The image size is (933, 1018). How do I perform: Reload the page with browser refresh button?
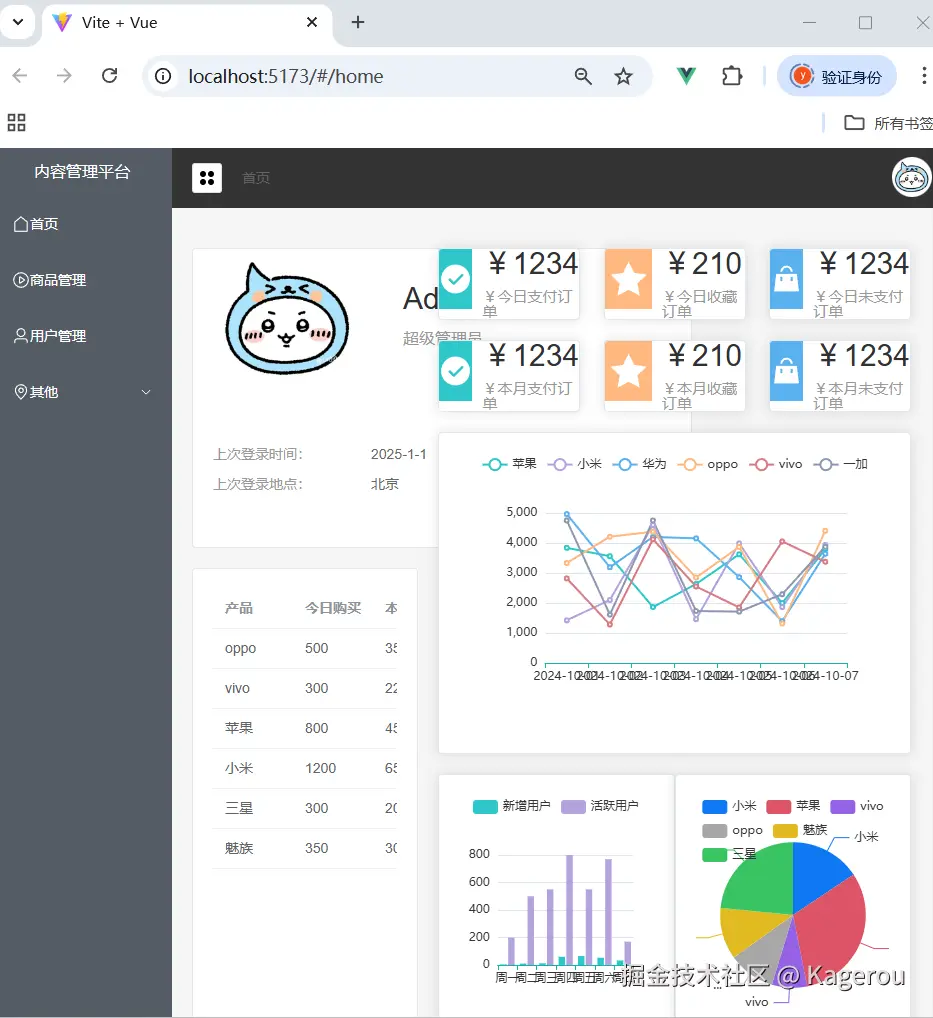(x=110, y=76)
